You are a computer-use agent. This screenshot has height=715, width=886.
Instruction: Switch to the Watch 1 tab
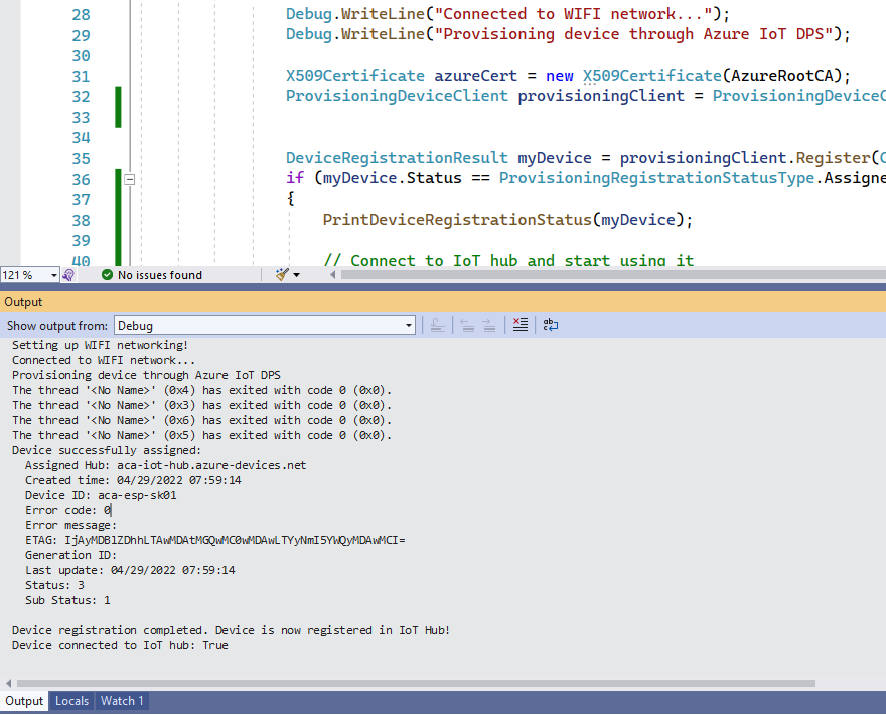coord(121,700)
